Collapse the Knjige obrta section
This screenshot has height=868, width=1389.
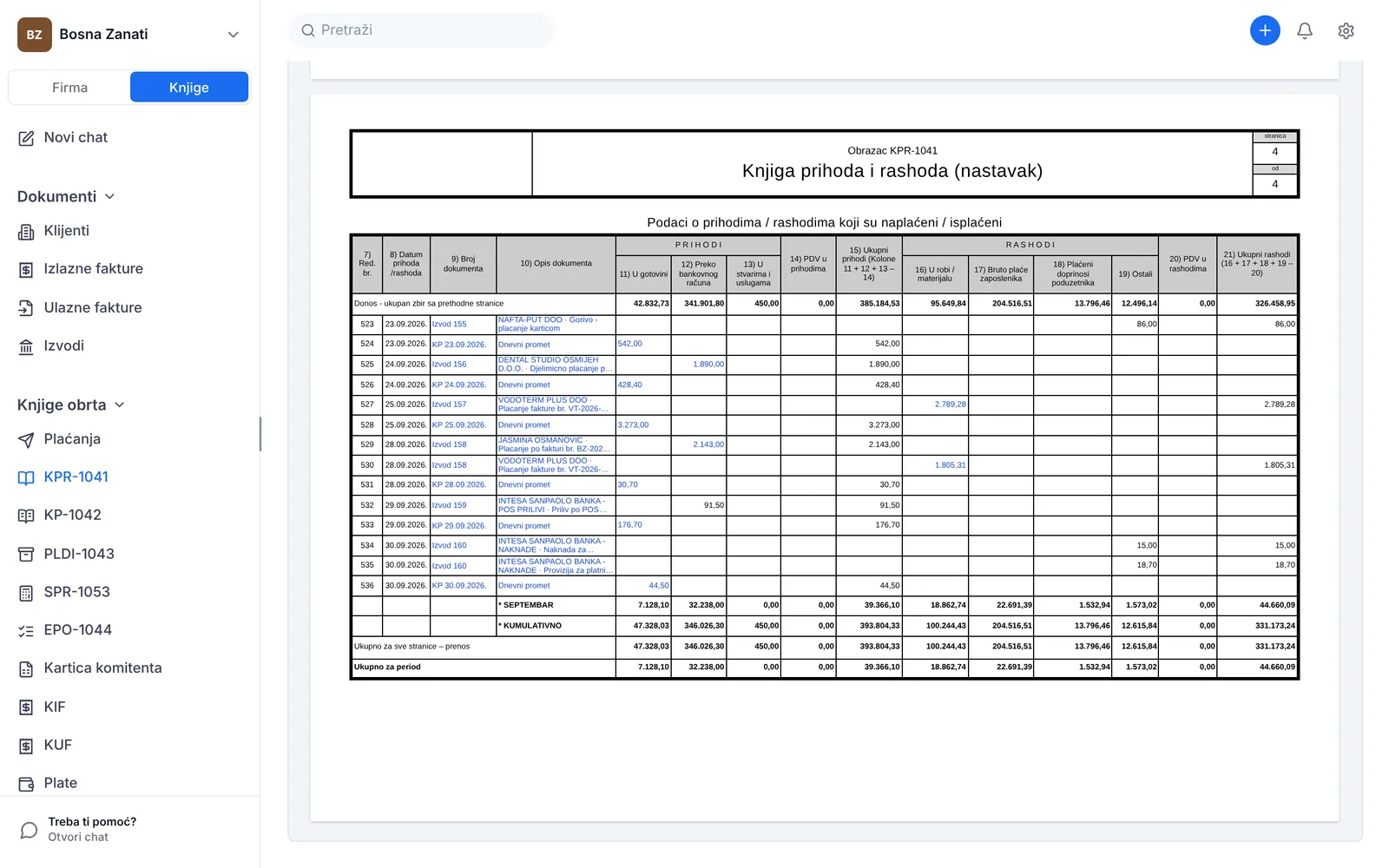[x=71, y=404]
